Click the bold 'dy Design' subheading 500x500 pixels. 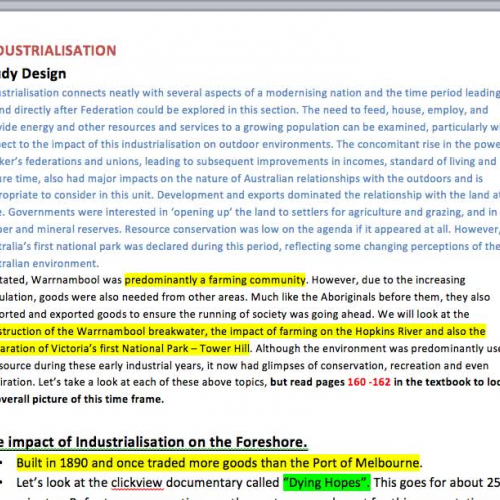click(x=33, y=74)
